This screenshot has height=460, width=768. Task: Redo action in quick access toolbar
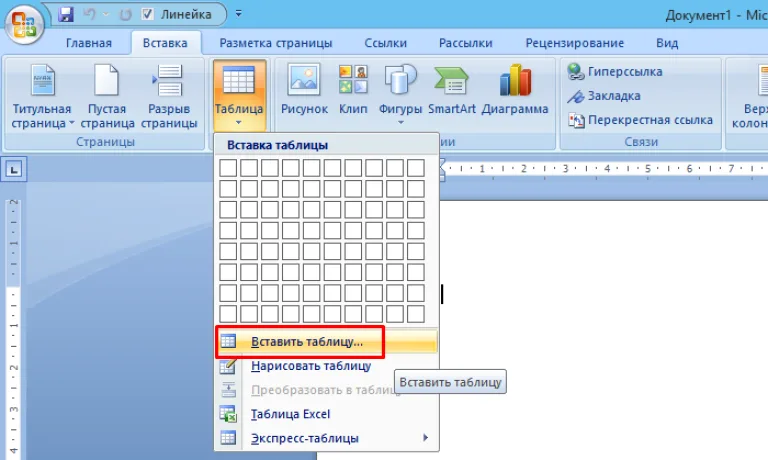[125, 15]
